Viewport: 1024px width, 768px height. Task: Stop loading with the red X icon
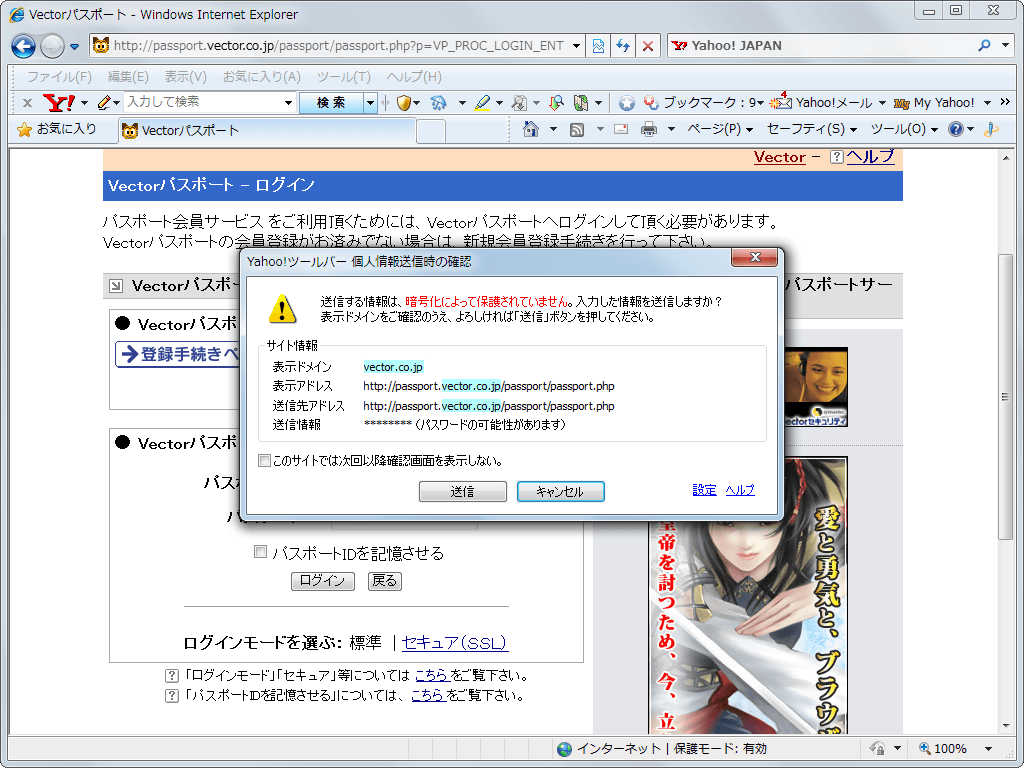pos(647,46)
